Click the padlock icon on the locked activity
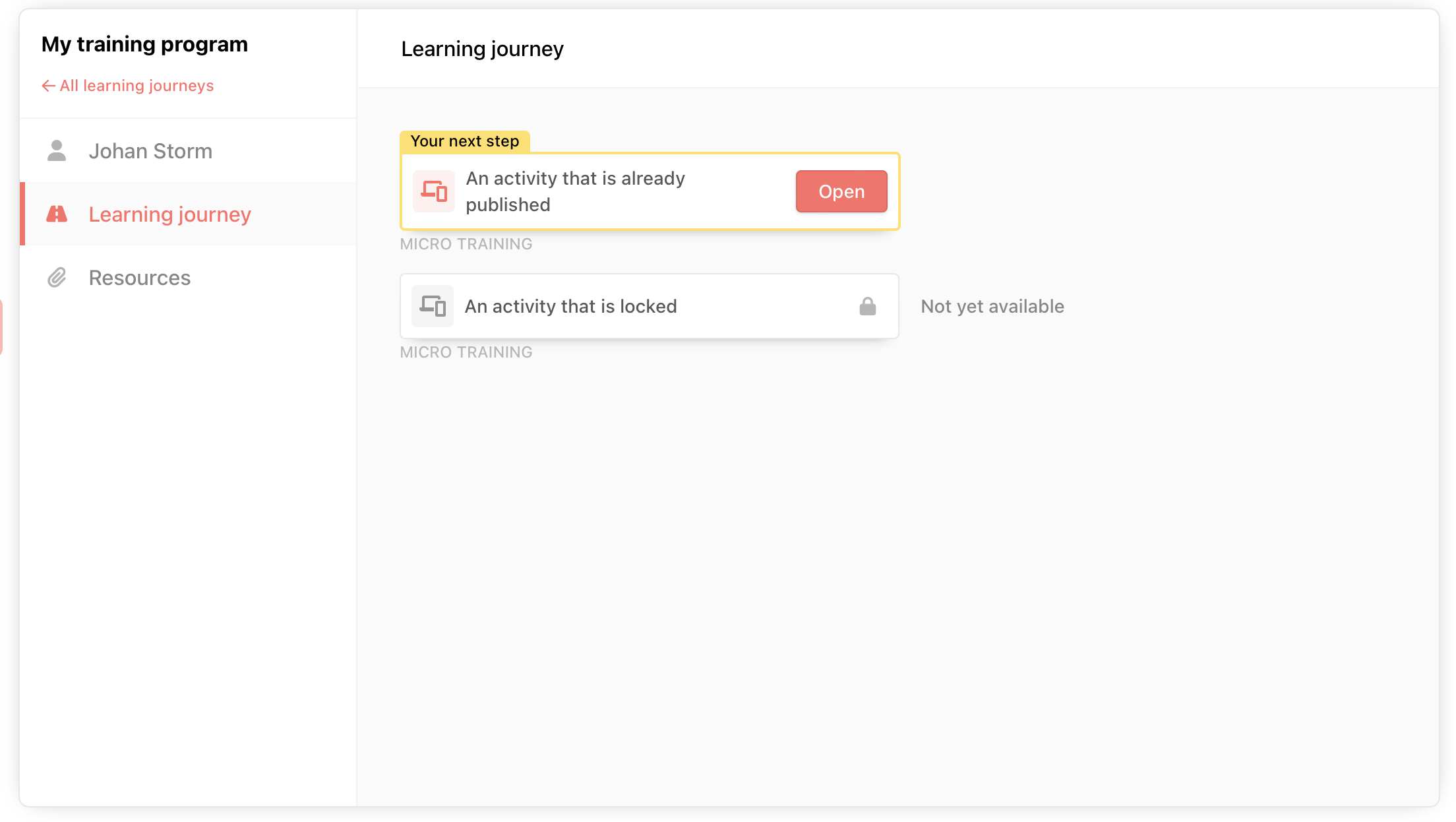 click(868, 306)
